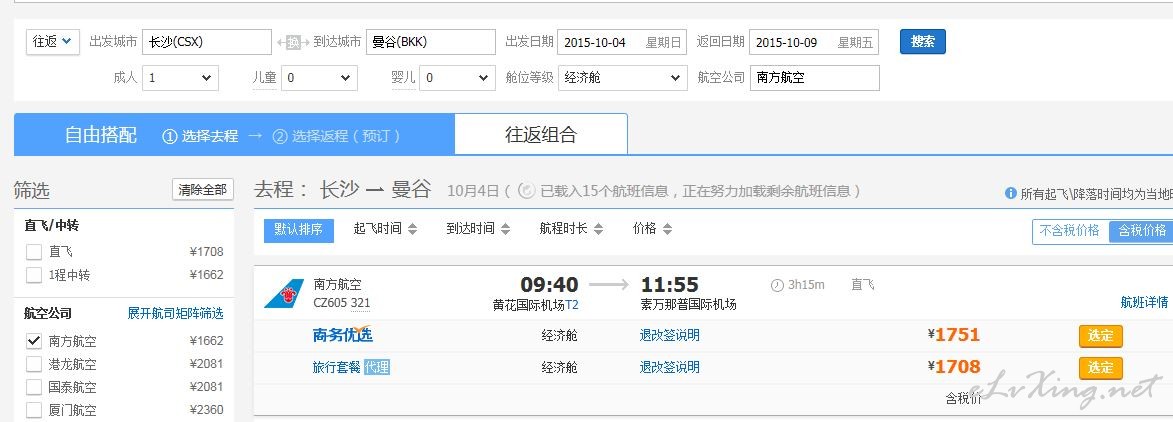Click 素万那普国际机场 airport name
Image resolution: width=1173 pixels, height=422 pixels.
coord(688,305)
